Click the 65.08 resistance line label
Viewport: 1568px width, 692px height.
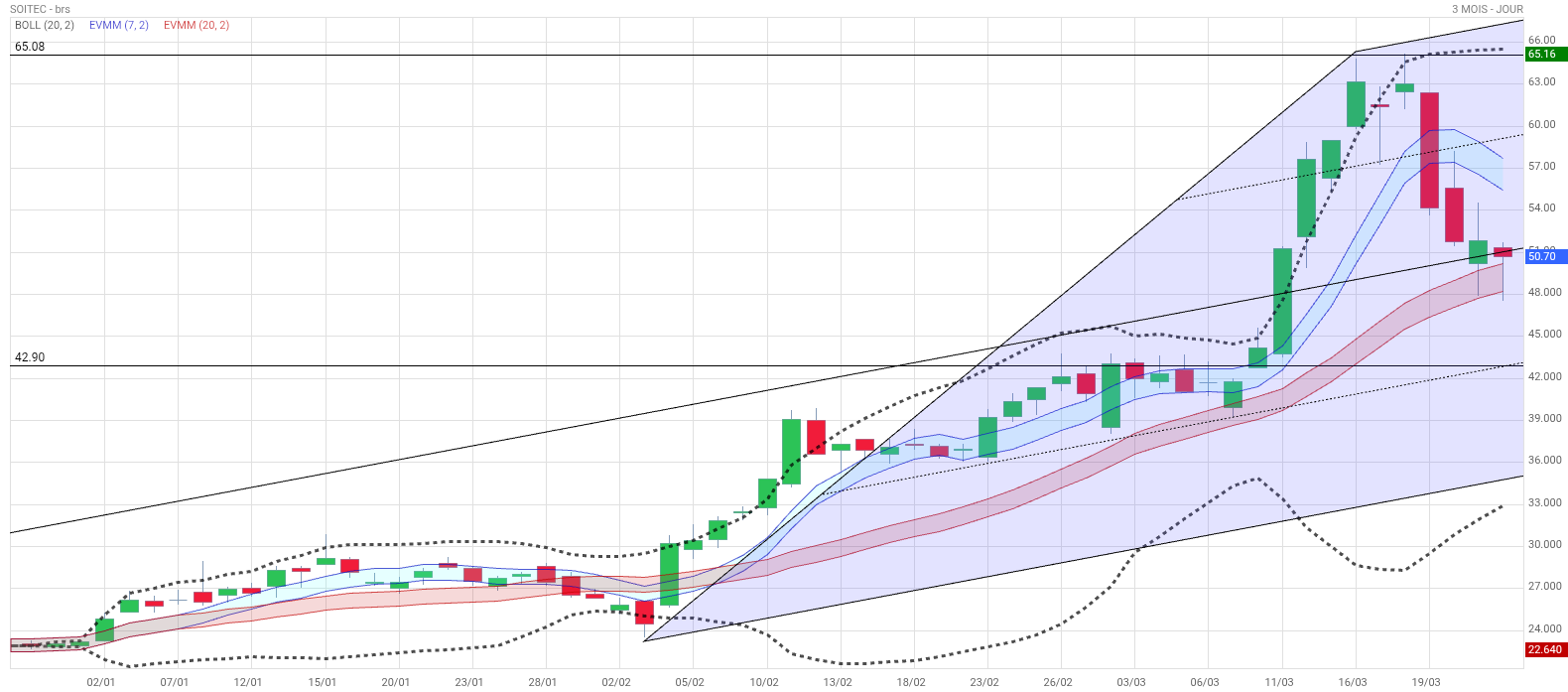tap(30, 47)
